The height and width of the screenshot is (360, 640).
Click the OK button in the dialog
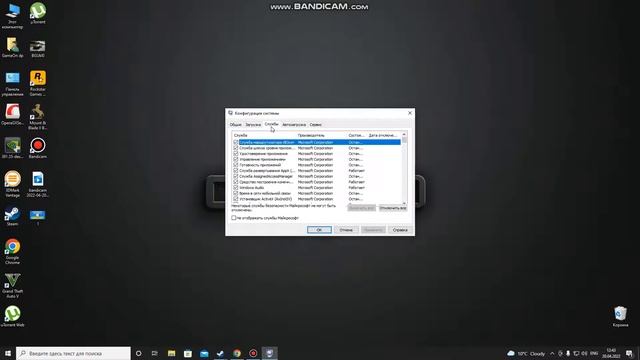click(x=319, y=230)
